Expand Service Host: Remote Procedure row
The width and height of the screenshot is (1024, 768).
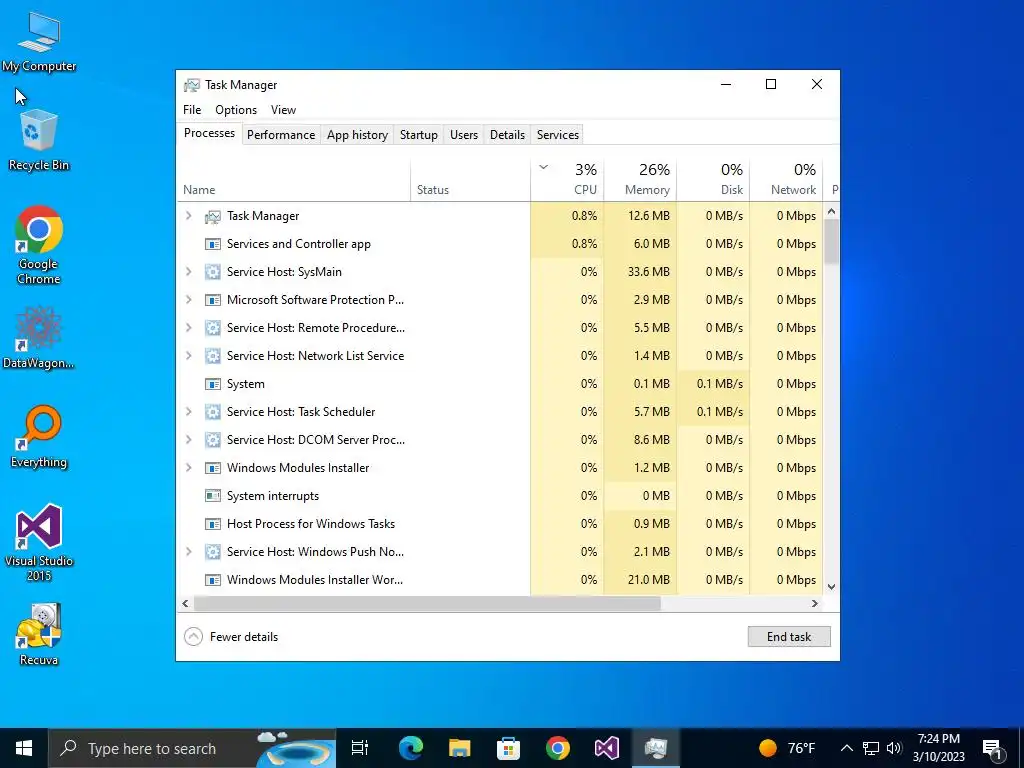[189, 328]
